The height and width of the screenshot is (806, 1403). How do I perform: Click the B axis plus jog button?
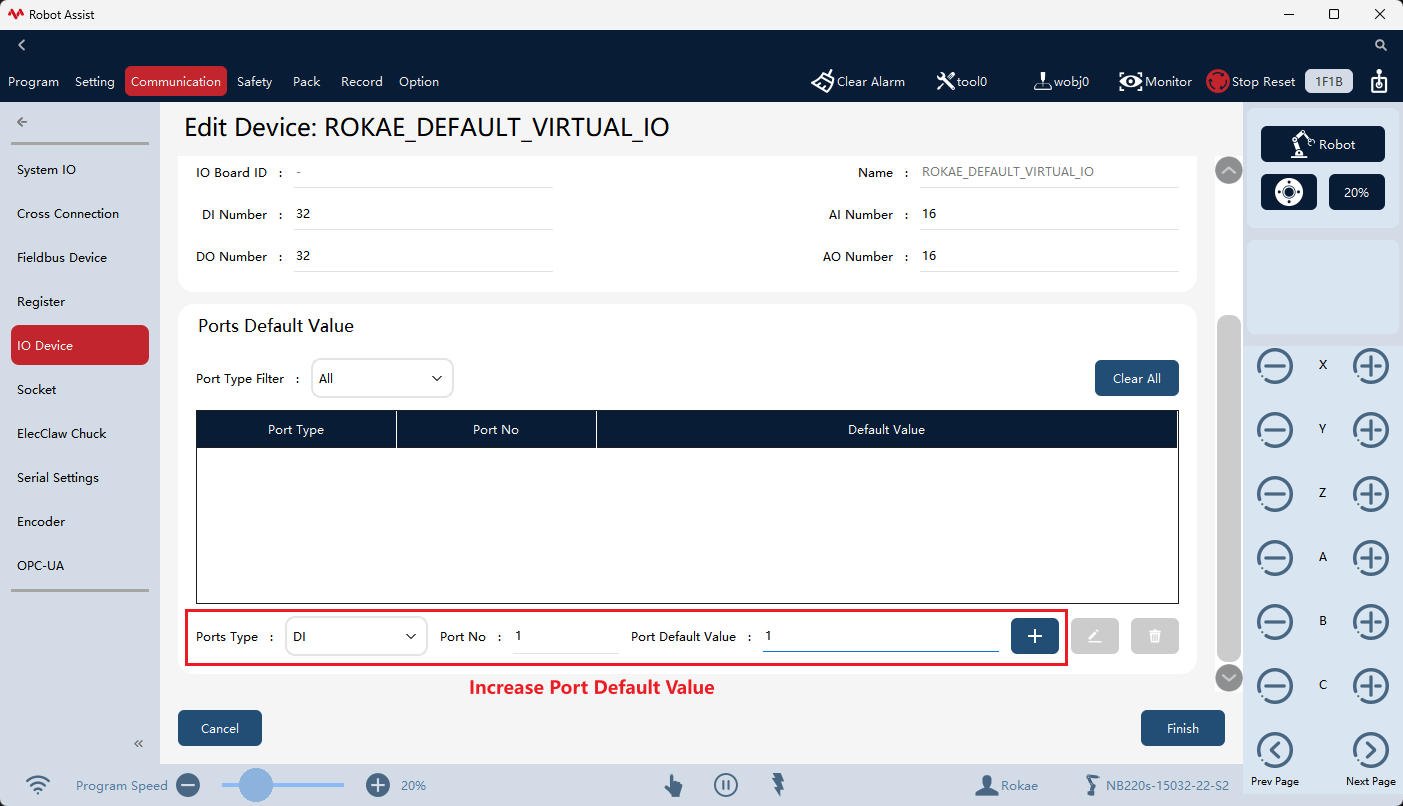click(1371, 622)
